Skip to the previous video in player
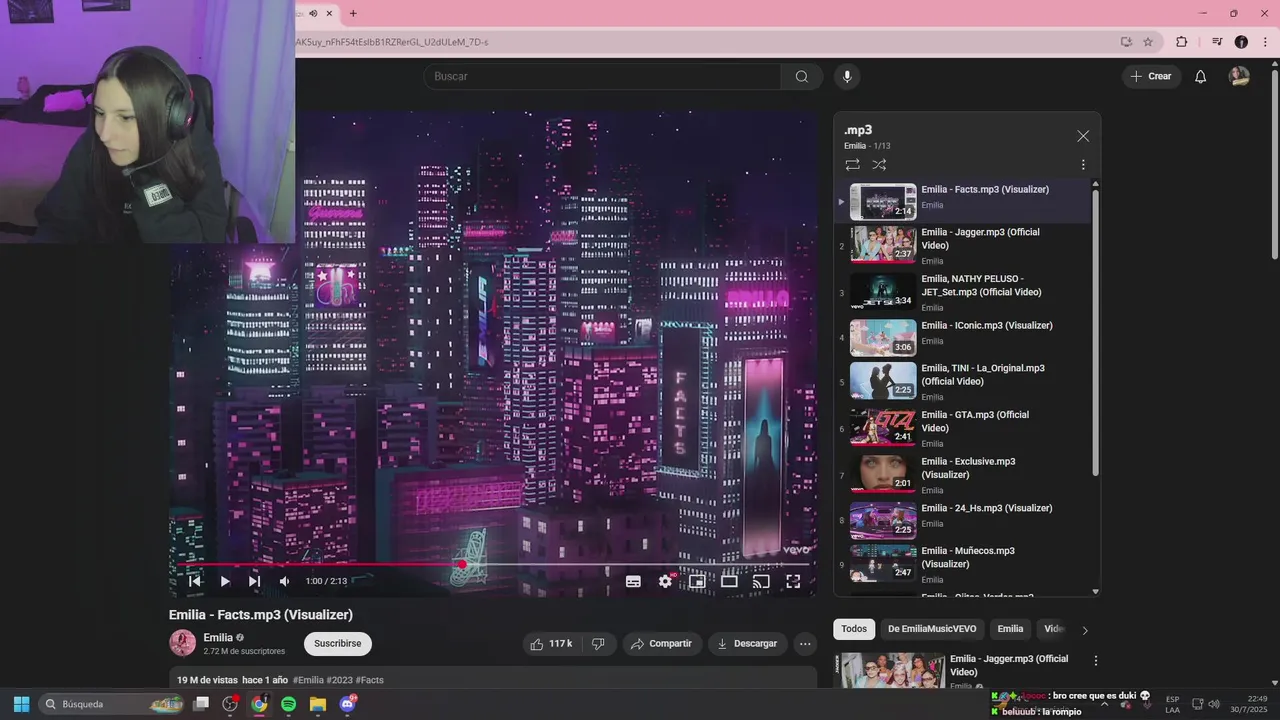Viewport: 1280px width, 720px height. tap(195, 581)
